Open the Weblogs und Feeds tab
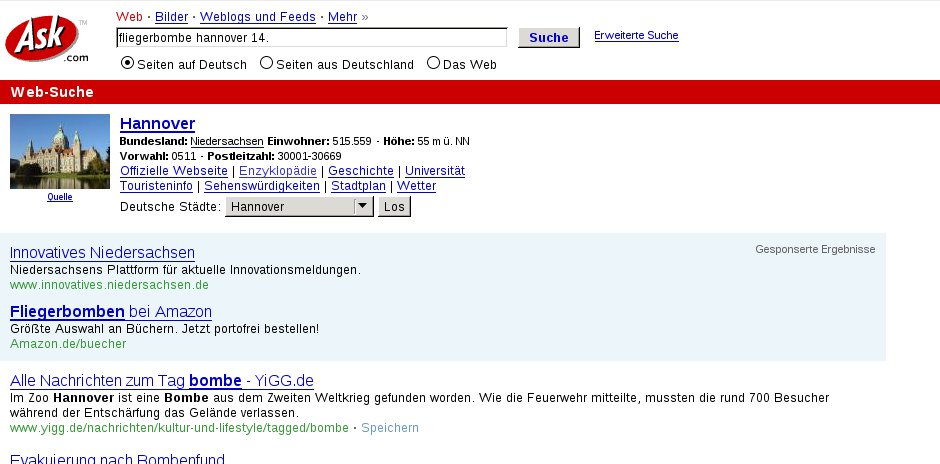Image resolution: width=940 pixels, height=464 pixels. pos(258,17)
